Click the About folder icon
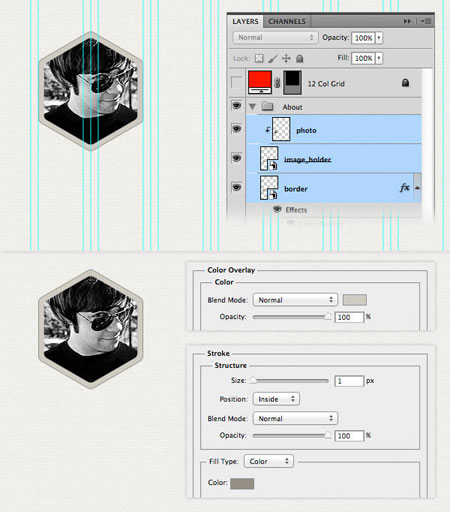450x512 pixels. [267, 106]
